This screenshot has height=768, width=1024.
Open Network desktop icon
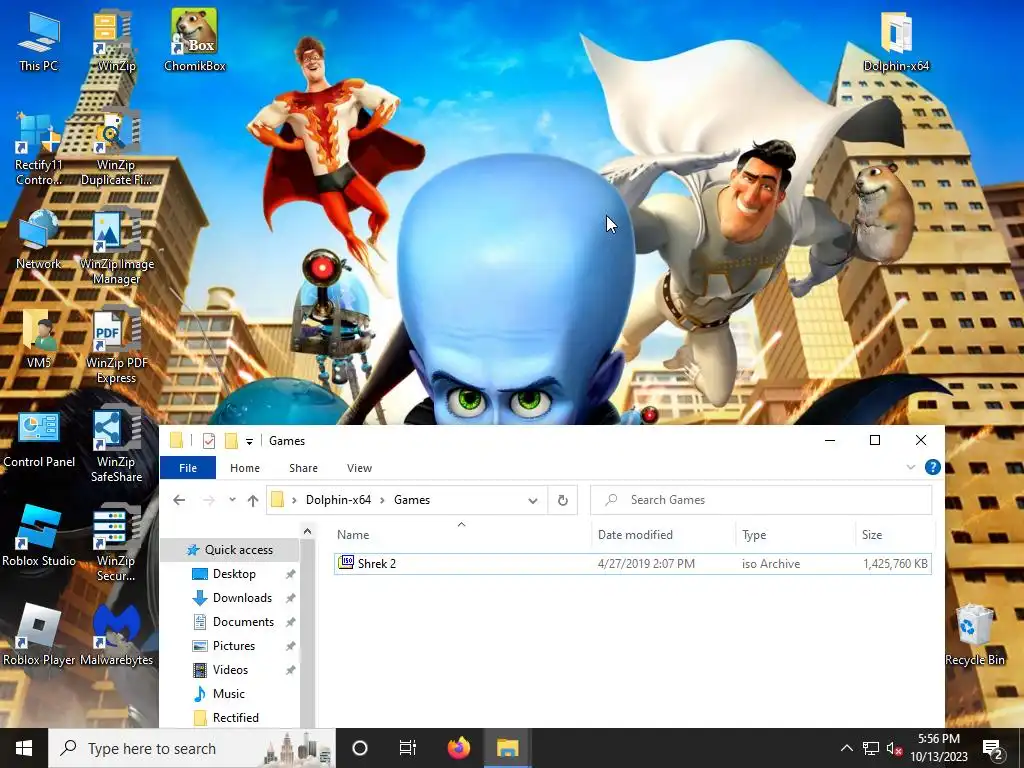pos(38,240)
